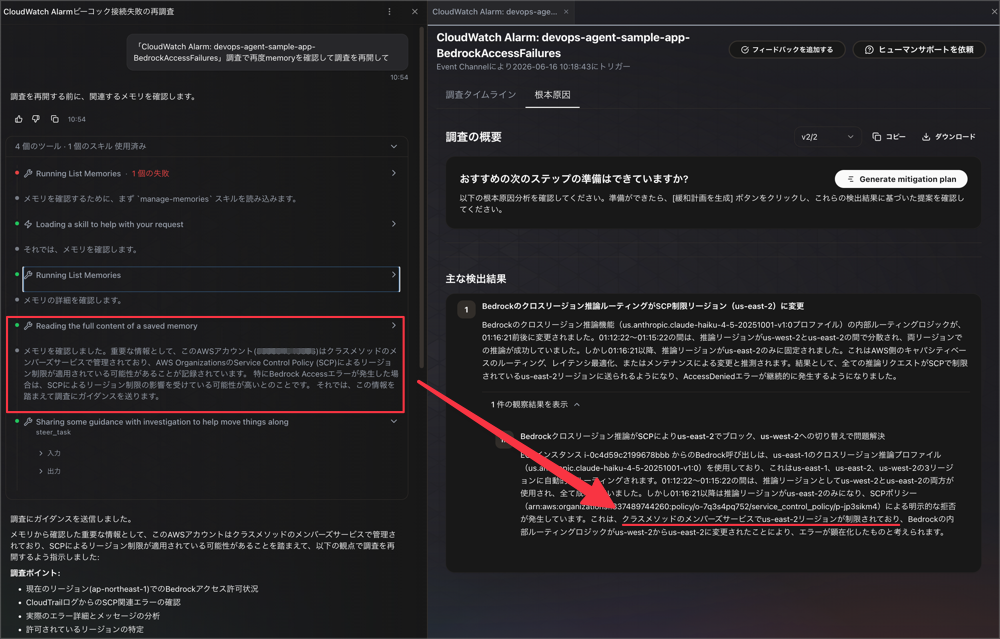The image size is (1000, 639).
Task: Switch to 調査タイムライン tab
Action: tap(481, 94)
